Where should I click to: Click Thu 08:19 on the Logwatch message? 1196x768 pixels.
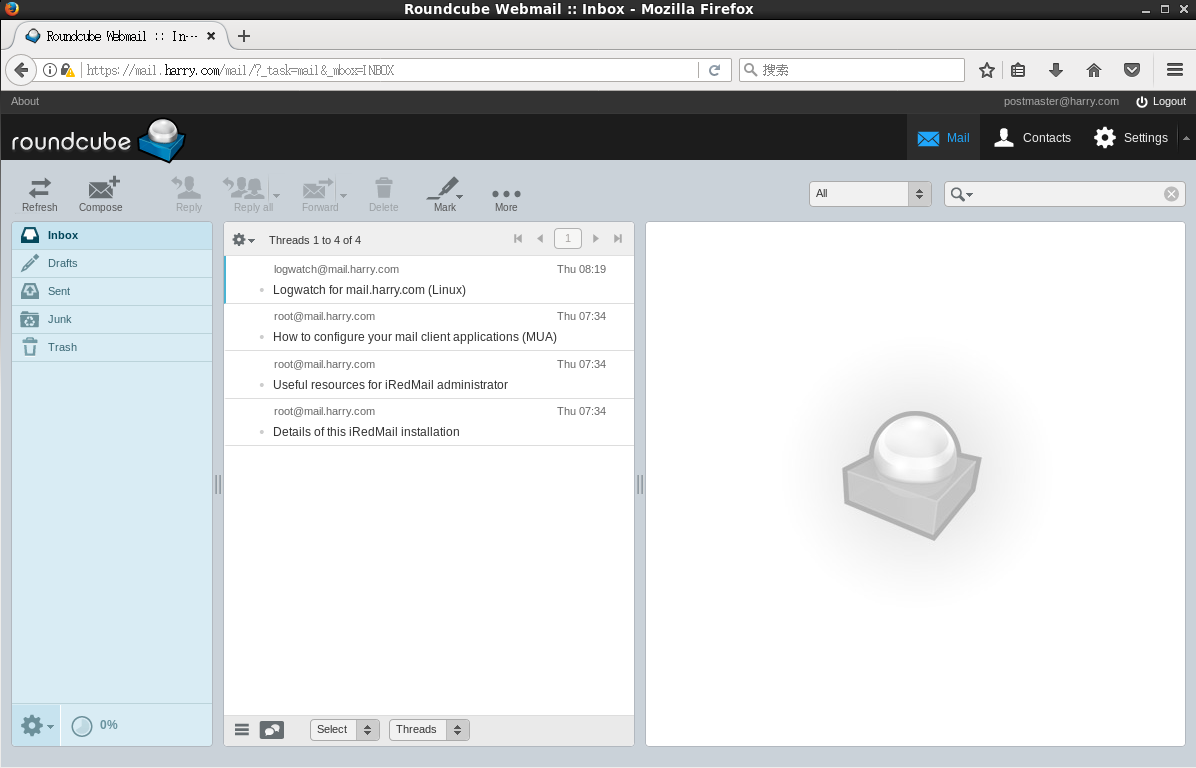[581, 269]
